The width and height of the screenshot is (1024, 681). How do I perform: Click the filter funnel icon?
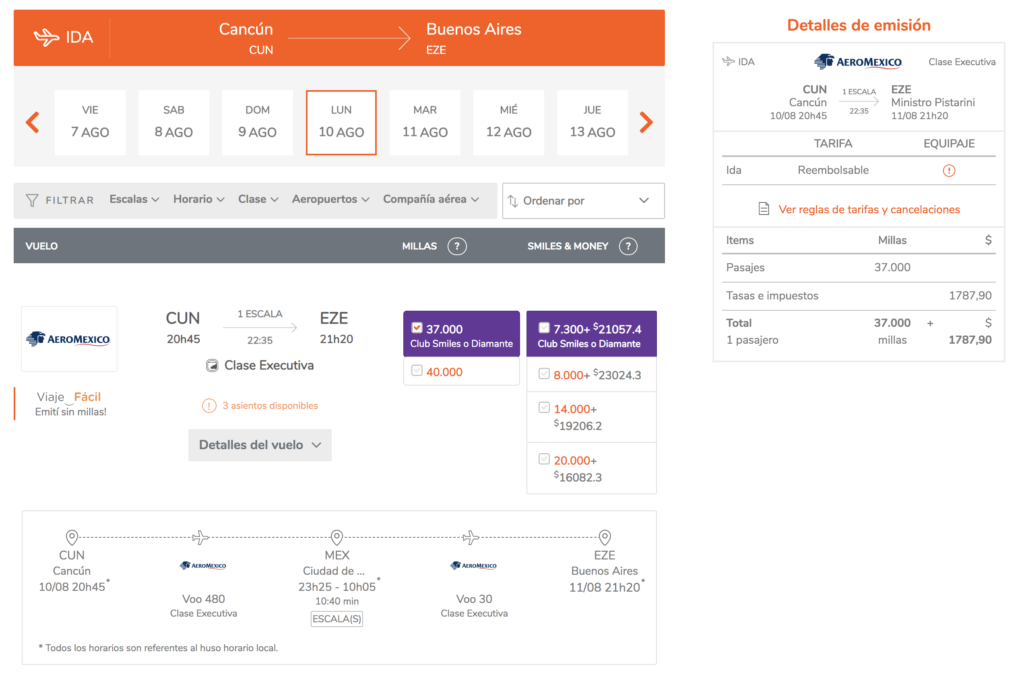pos(32,200)
